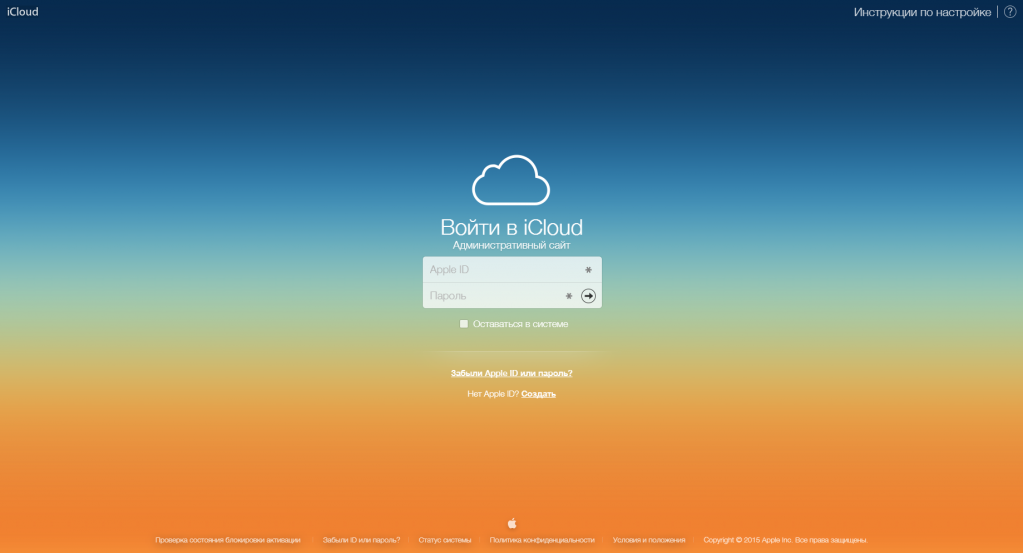Open "Забыли Apple ID или пароль?" link
This screenshot has width=1023, height=553.
512,373
